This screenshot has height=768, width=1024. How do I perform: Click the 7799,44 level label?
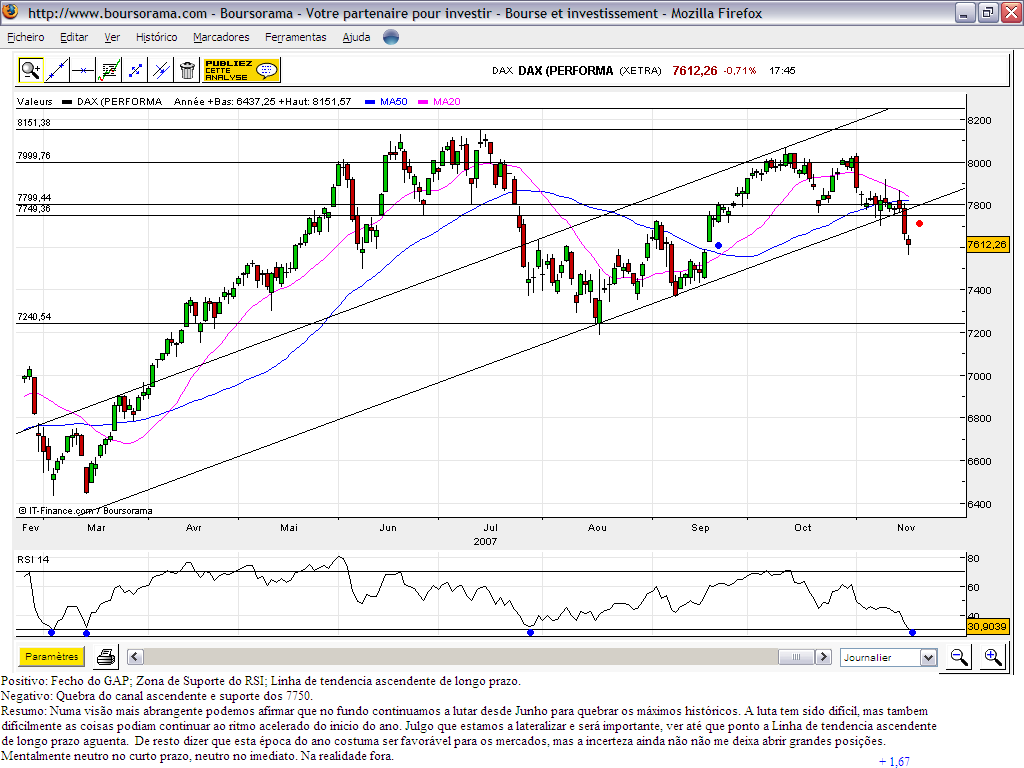coord(34,197)
